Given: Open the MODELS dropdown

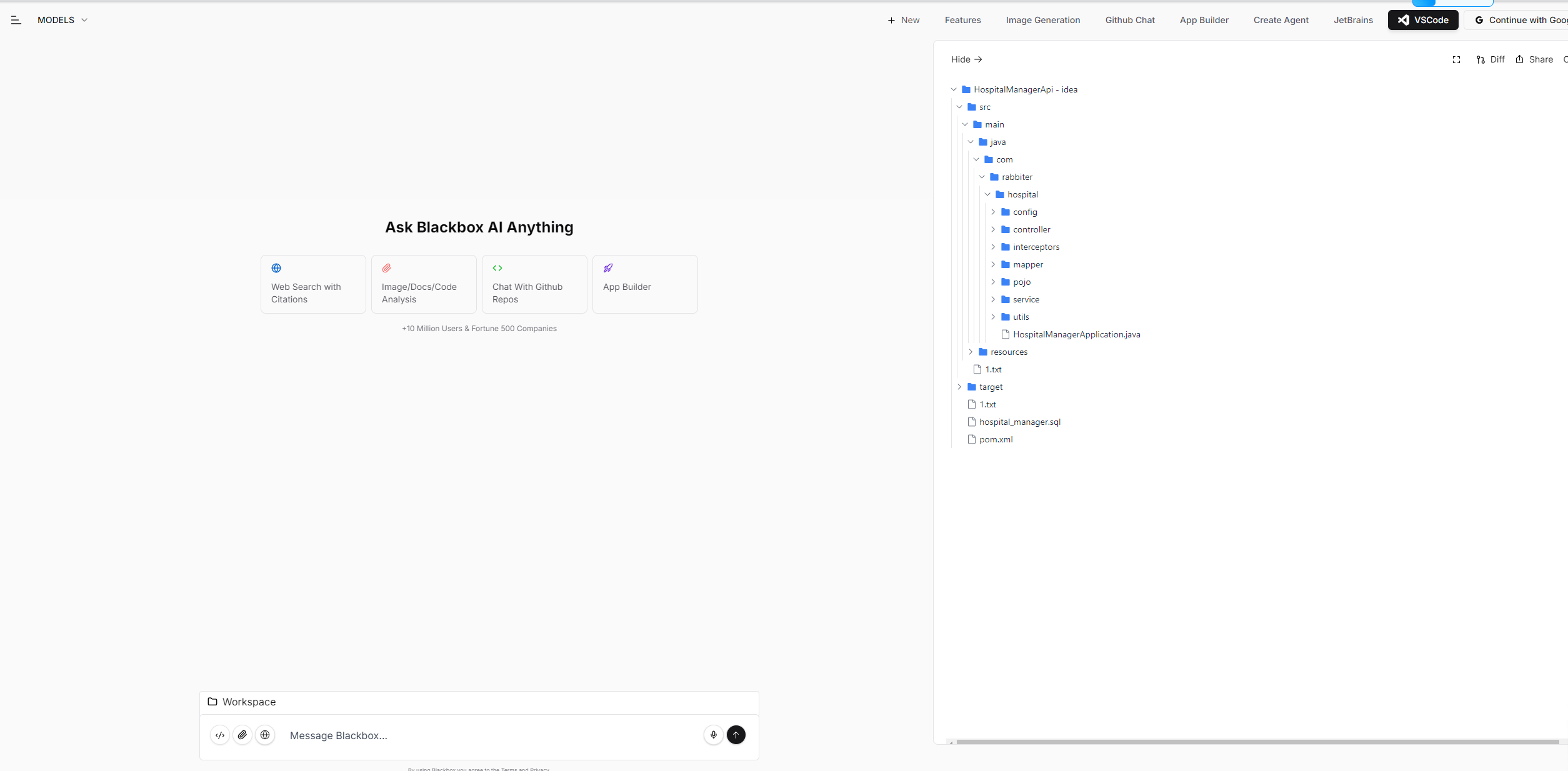Looking at the screenshot, I should pos(62,20).
